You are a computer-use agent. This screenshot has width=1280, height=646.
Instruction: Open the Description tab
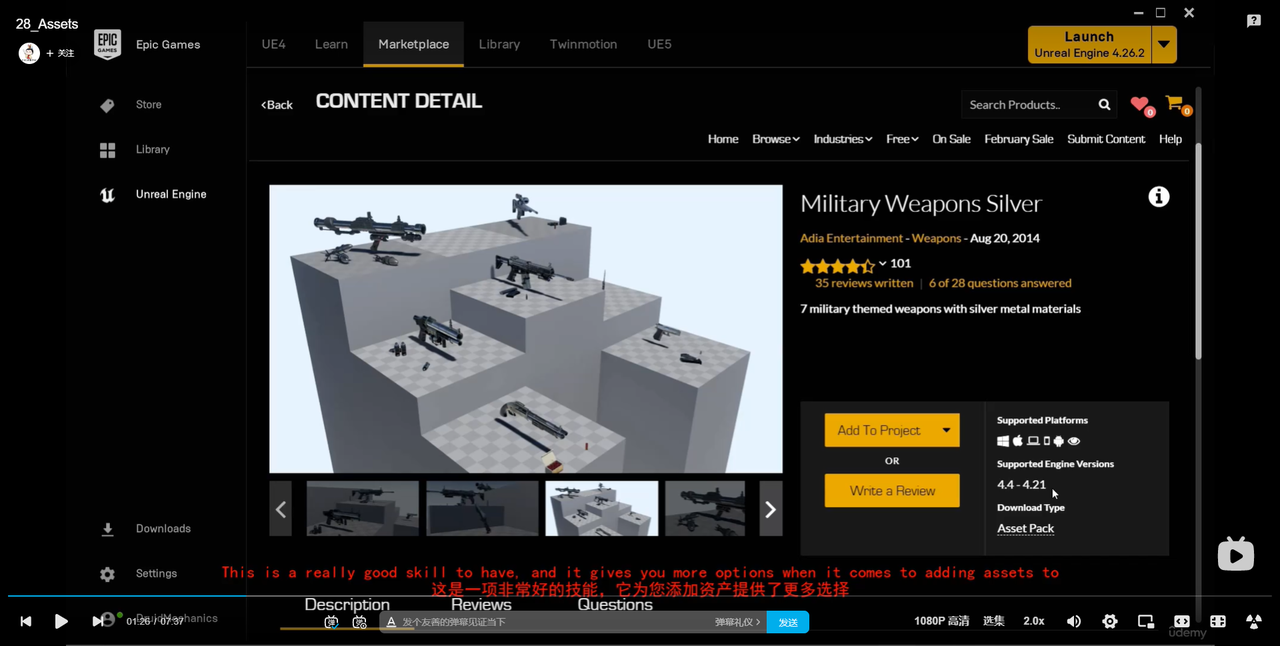[347, 605]
